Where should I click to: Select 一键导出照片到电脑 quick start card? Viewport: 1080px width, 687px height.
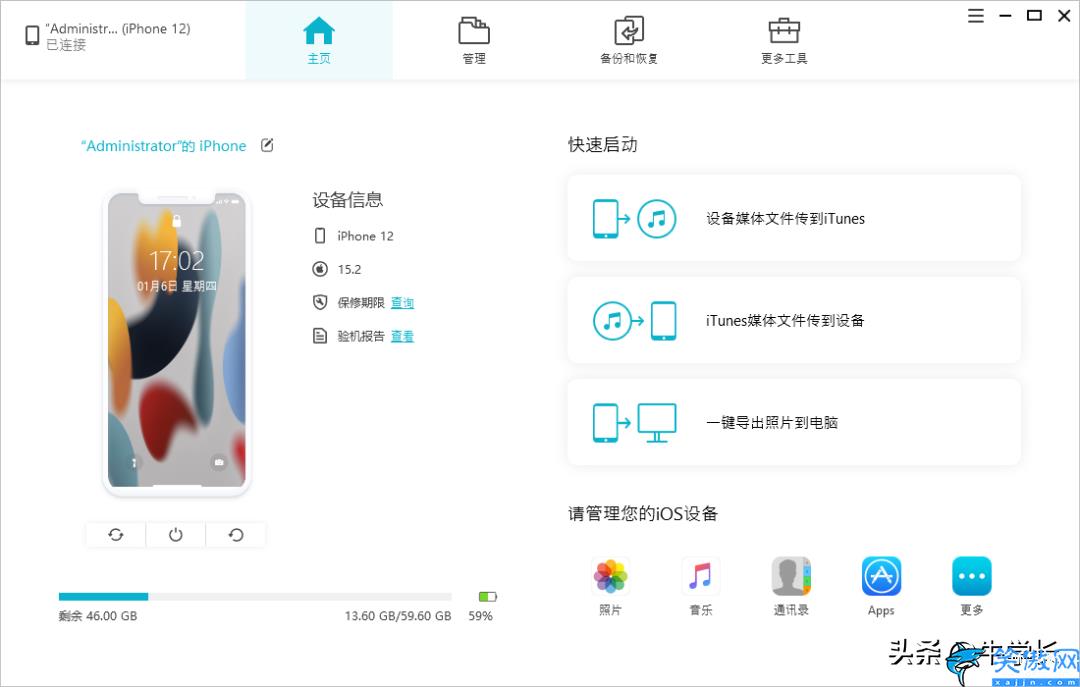pyautogui.click(x=793, y=422)
